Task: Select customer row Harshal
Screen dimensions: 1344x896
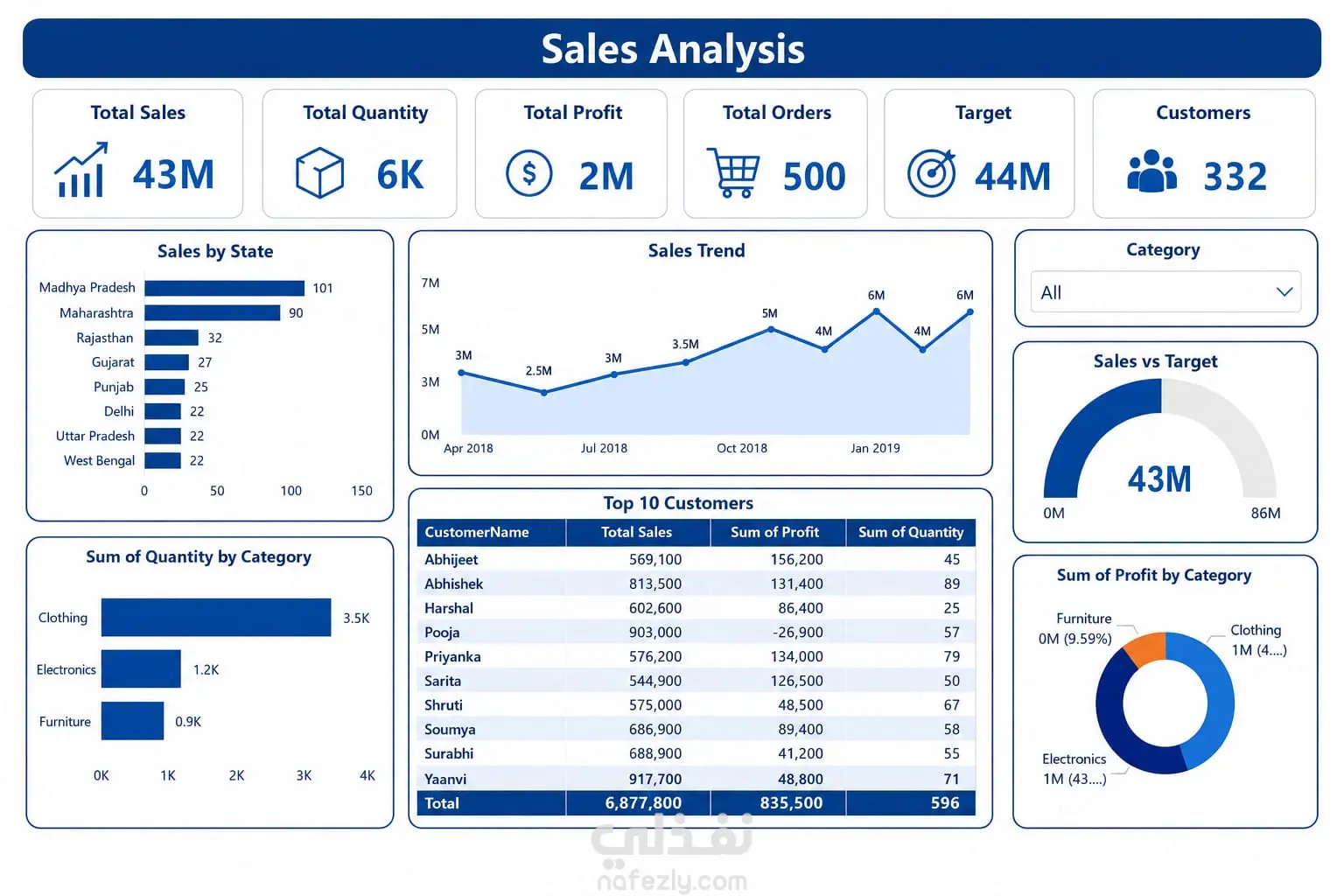Action: [x=696, y=608]
